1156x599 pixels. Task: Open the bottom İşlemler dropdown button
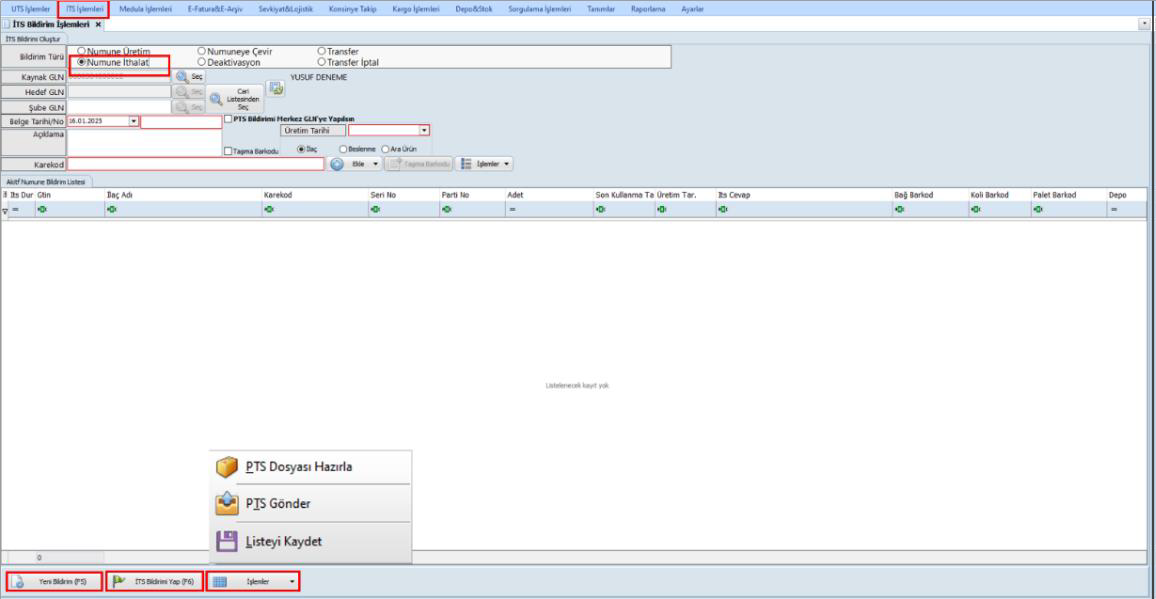coord(253,582)
